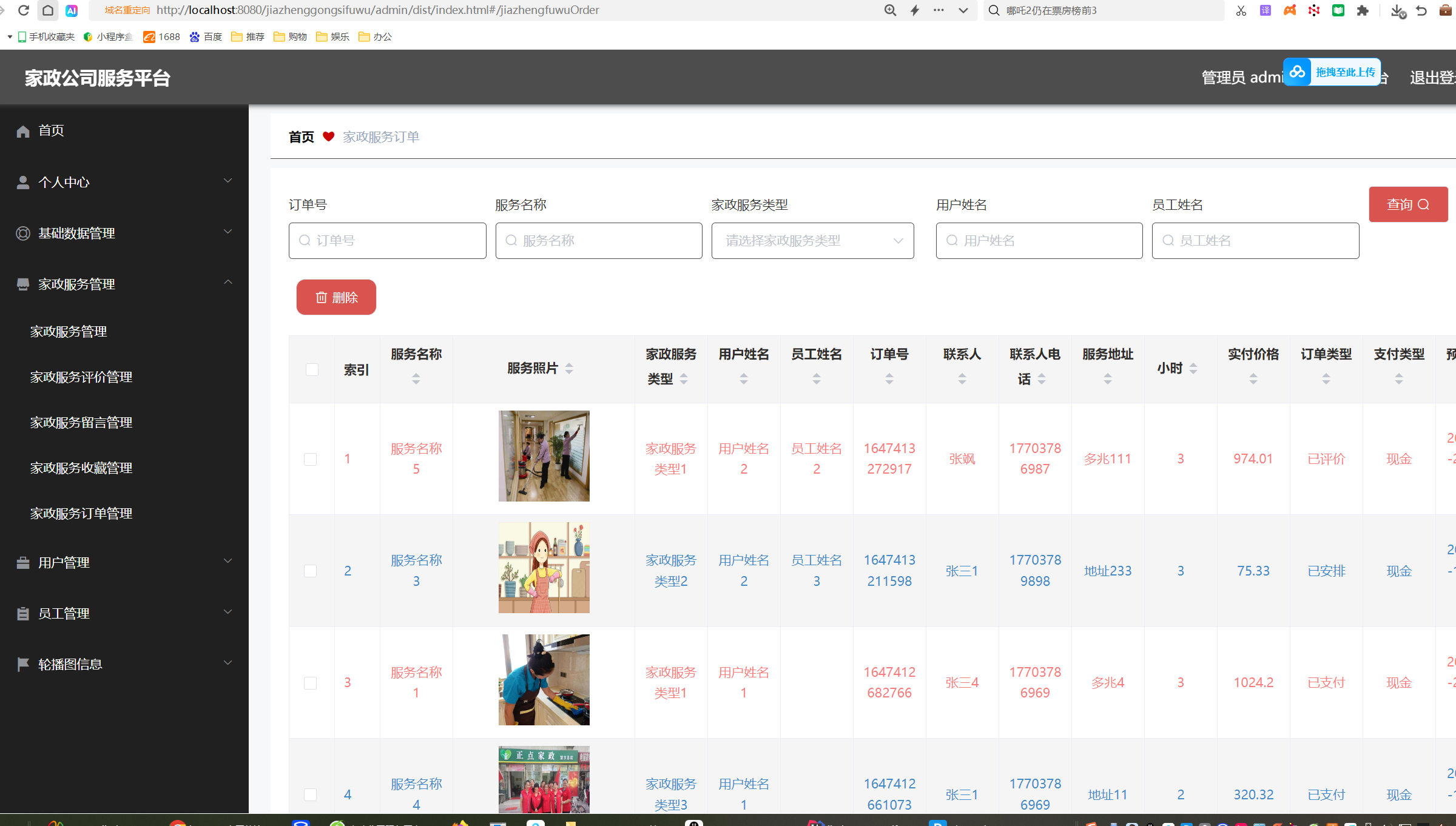Click the browser home icon
Viewport: 1456px width, 826px height.
click(x=48, y=10)
